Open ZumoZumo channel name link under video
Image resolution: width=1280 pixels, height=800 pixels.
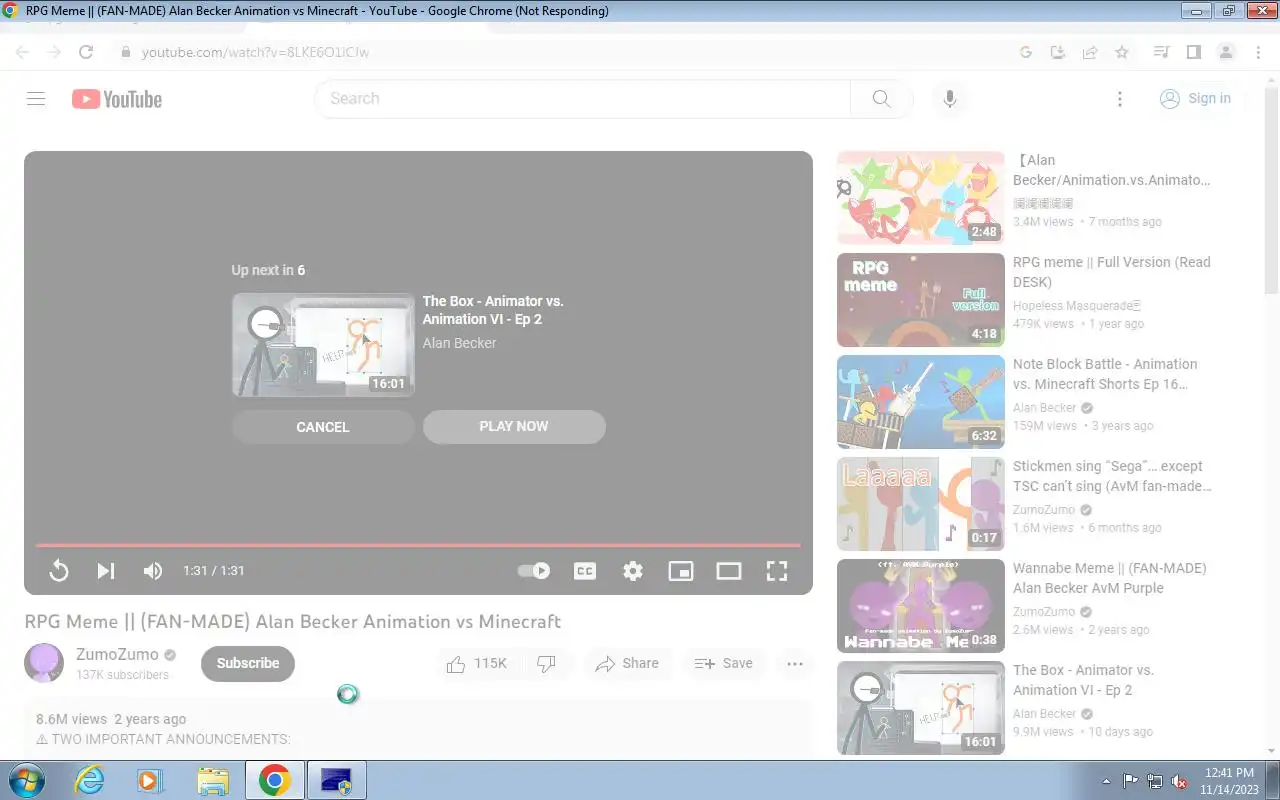[x=117, y=654]
